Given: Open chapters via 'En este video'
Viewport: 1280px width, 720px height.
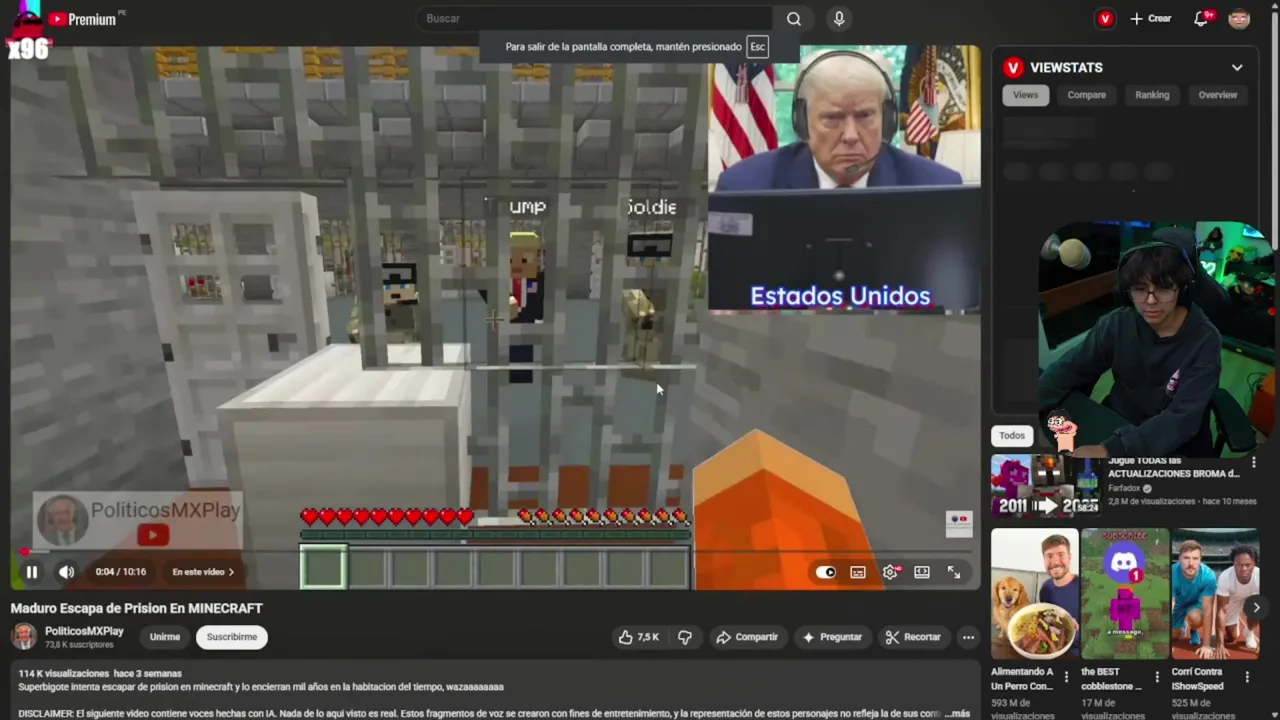Looking at the screenshot, I should (x=203, y=572).
